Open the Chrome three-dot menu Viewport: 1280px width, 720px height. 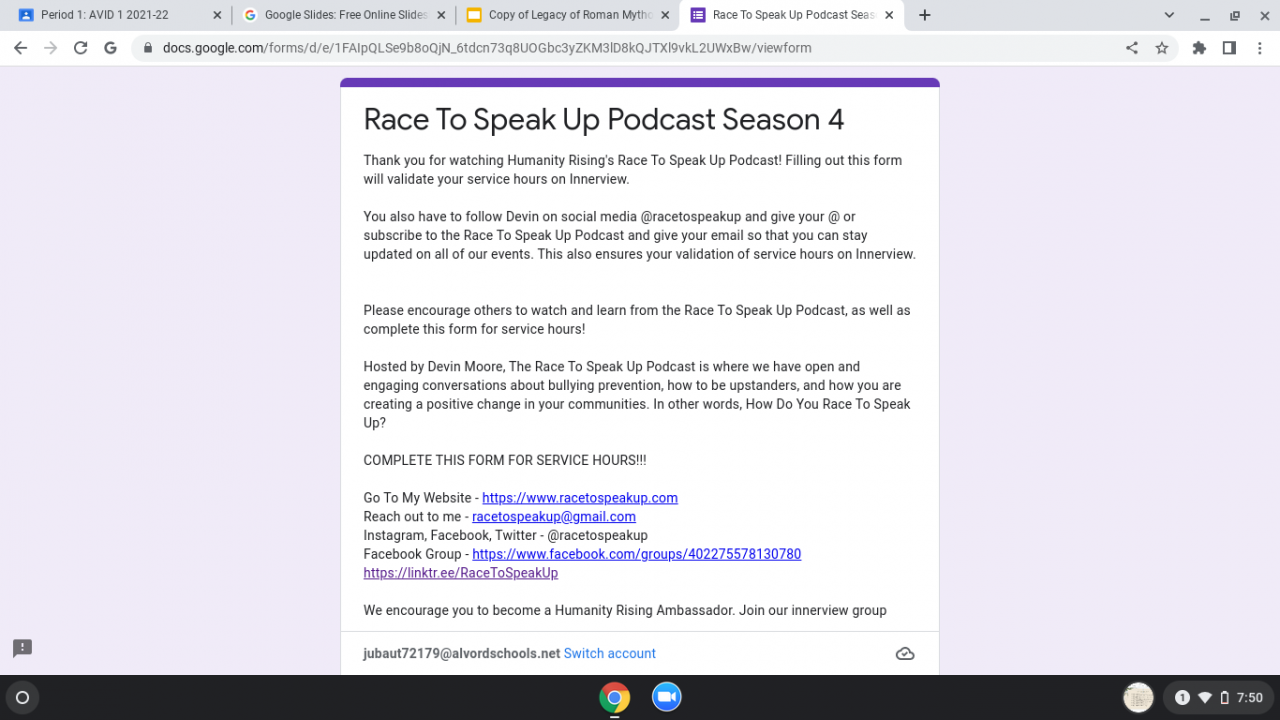click(x=1259, y=48)
